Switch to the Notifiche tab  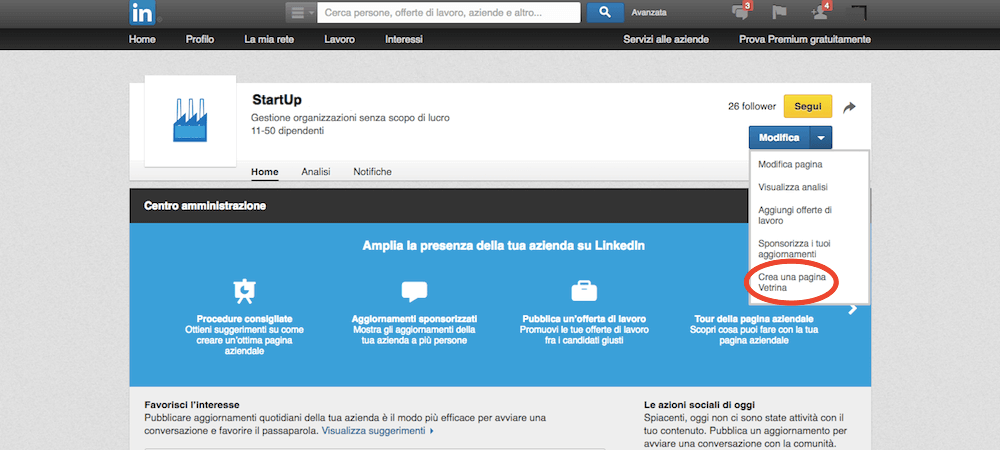372,171
